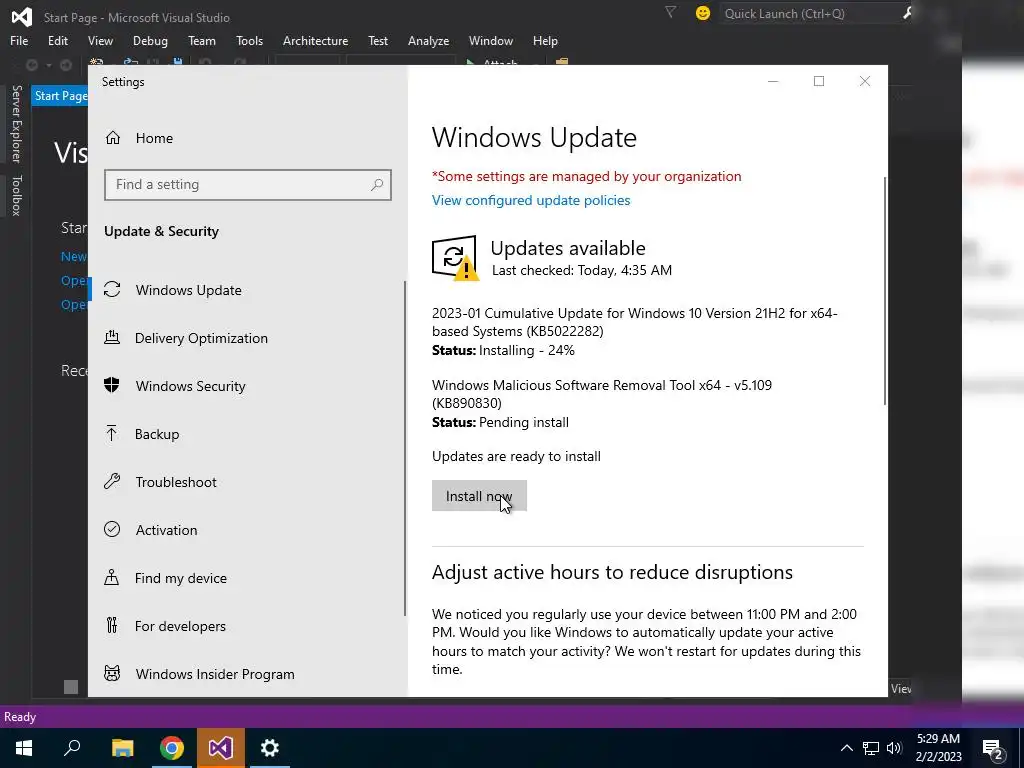
Task: Click the search magnifier in Find a setting
Action: [377, 185]
